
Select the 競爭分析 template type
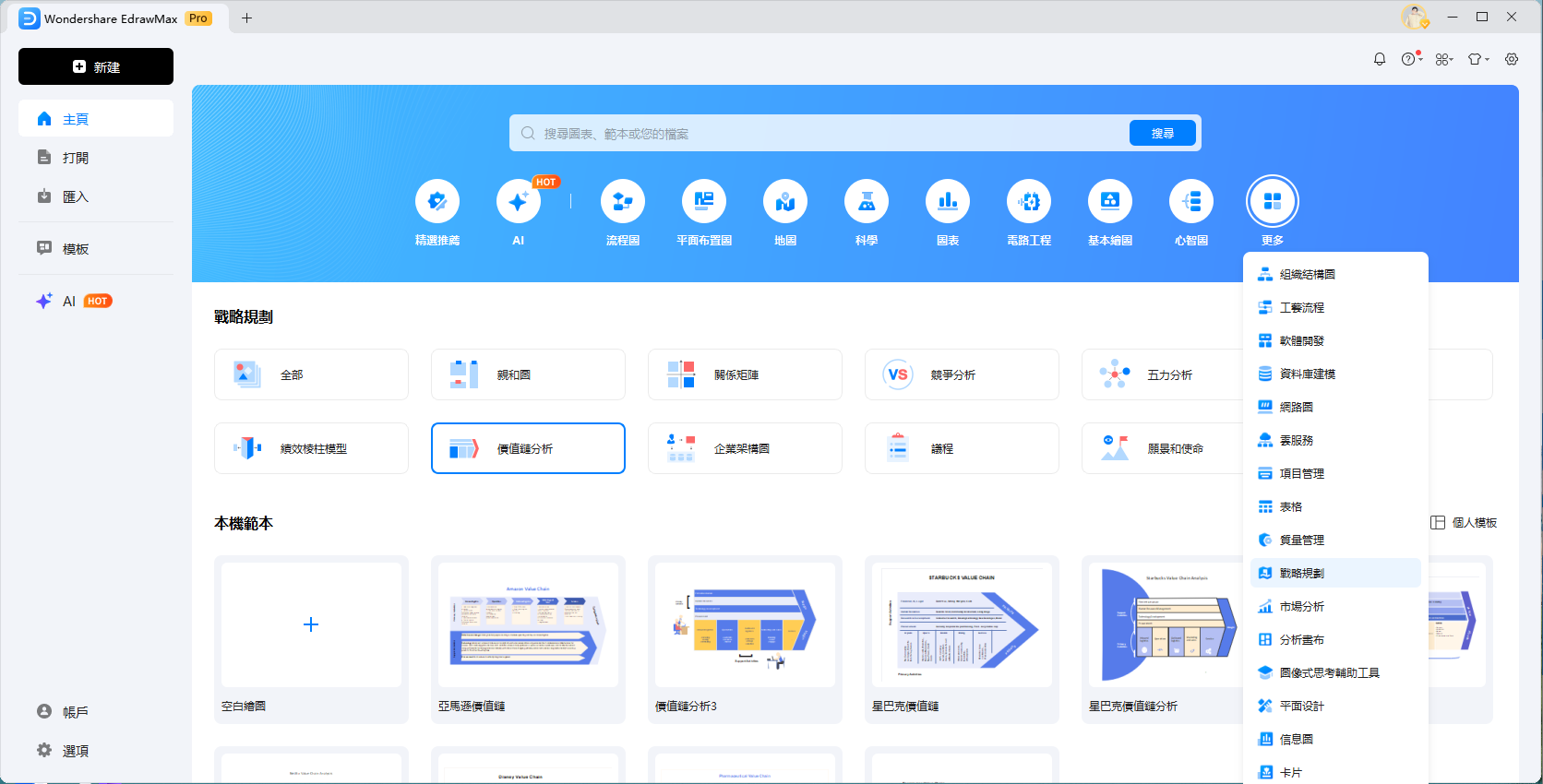coord(962,374)
